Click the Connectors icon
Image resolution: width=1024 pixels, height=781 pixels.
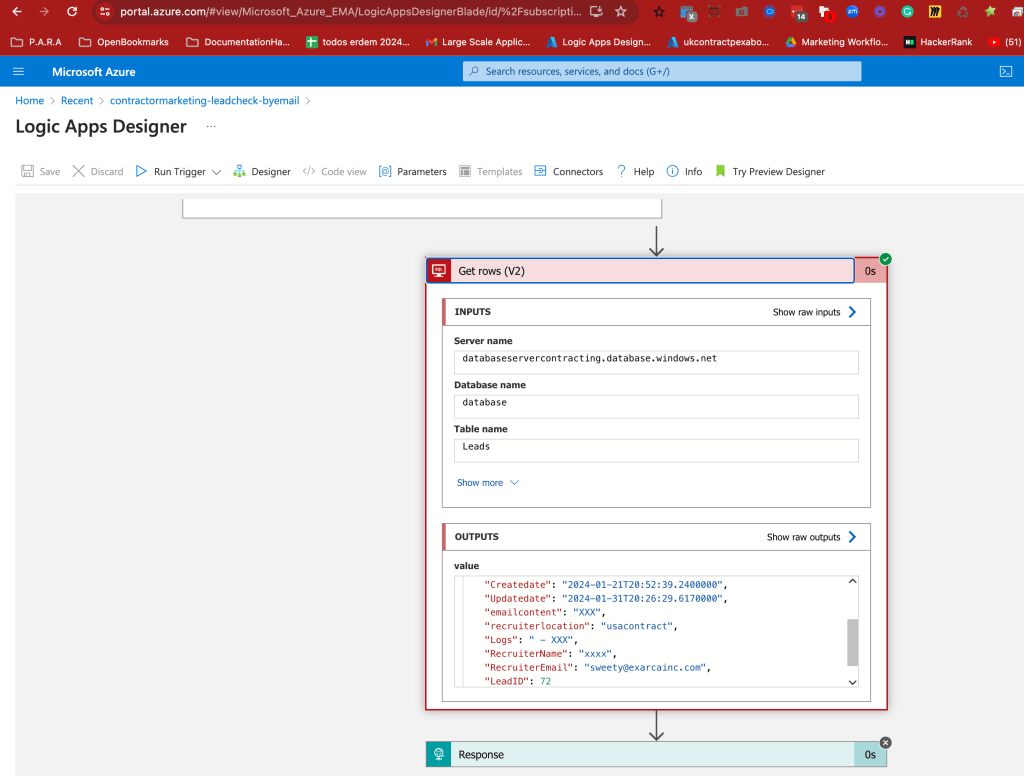click(x=540, y=171)
